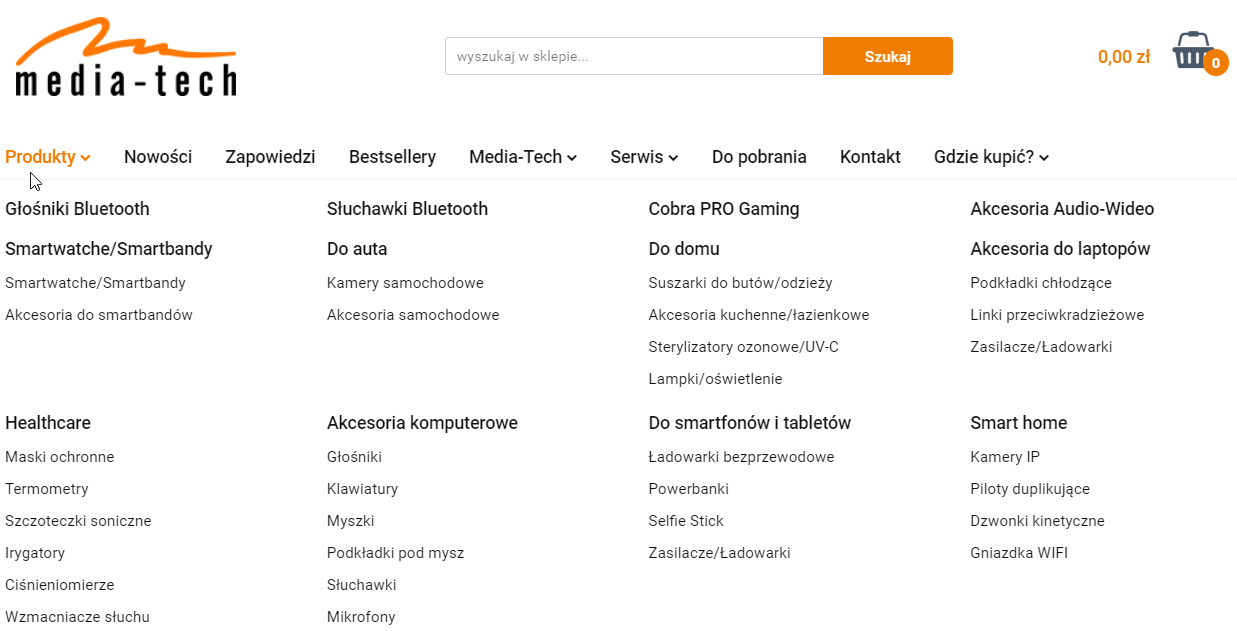Open the Bestsellery menu item
This screenshot has height=631, width=1237.
coord(392,157)
